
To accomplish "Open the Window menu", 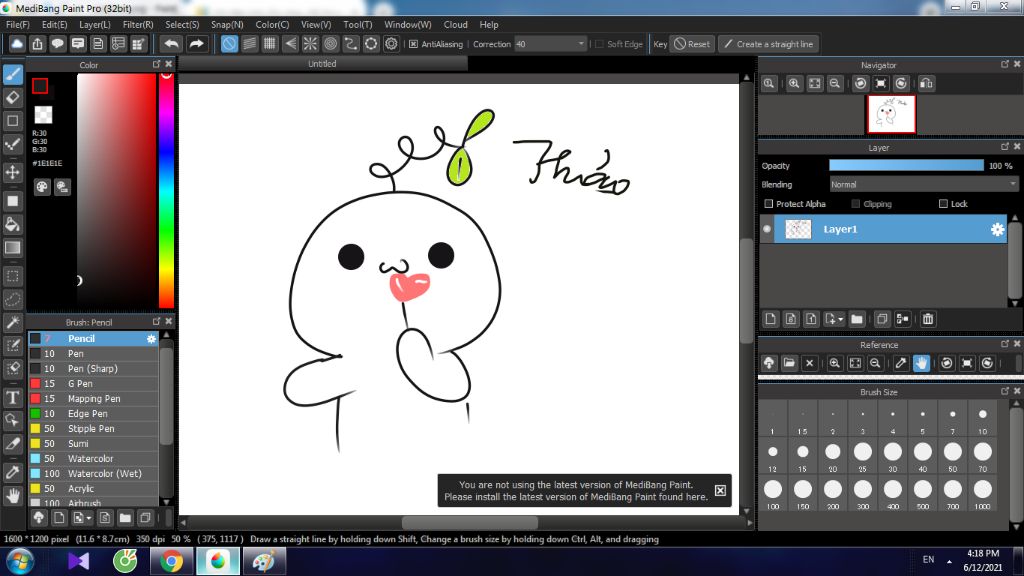I will [408, 25].
